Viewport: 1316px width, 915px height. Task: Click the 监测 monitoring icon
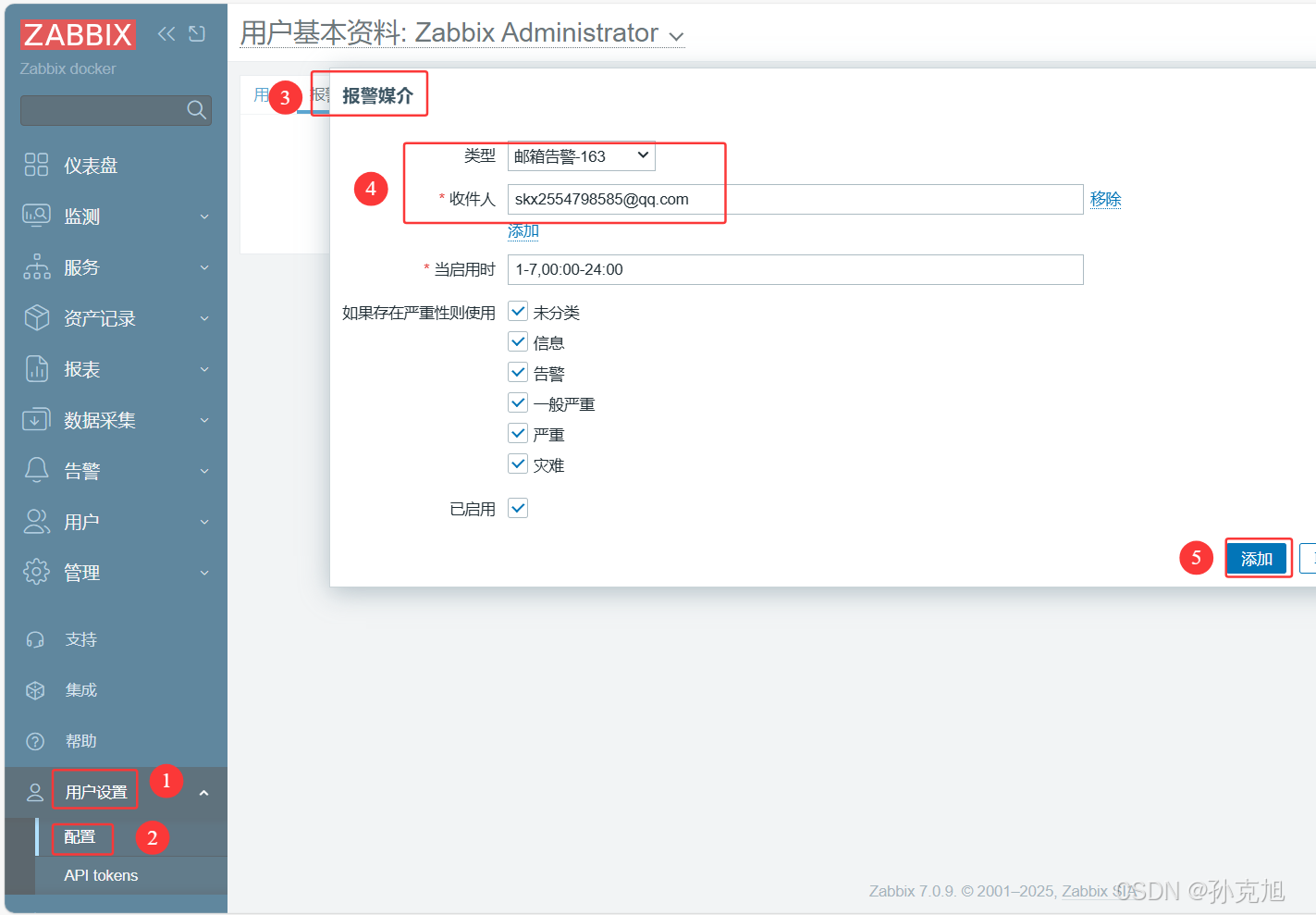tap(36, 216)
